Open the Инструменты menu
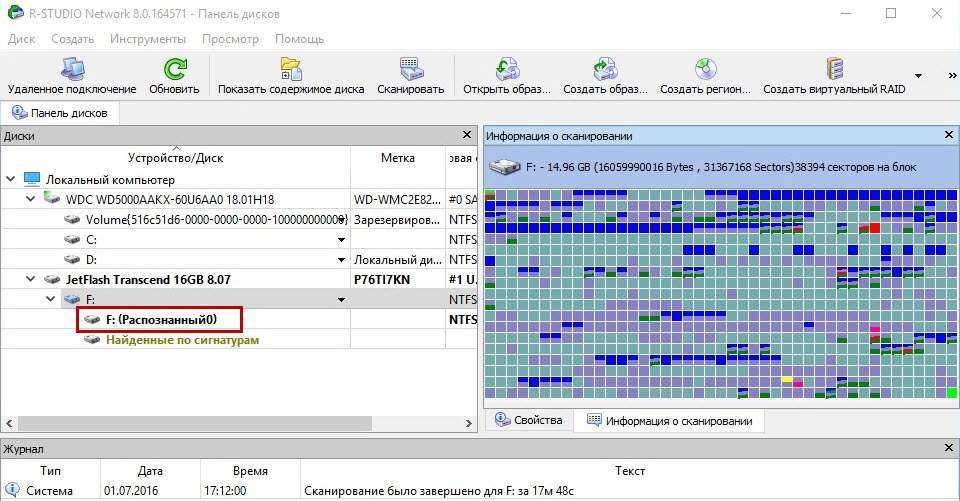Screen dimensions: 960x501 148,39
